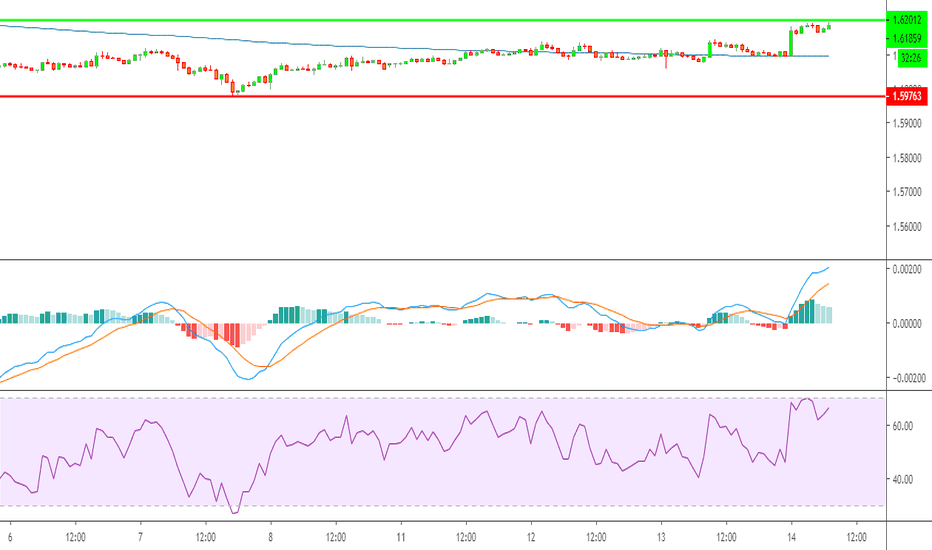Image resolution: width=932 pixels, height=550 pixels.
Task: Click the green 1.62012 price label
Action: click(908, 20)
